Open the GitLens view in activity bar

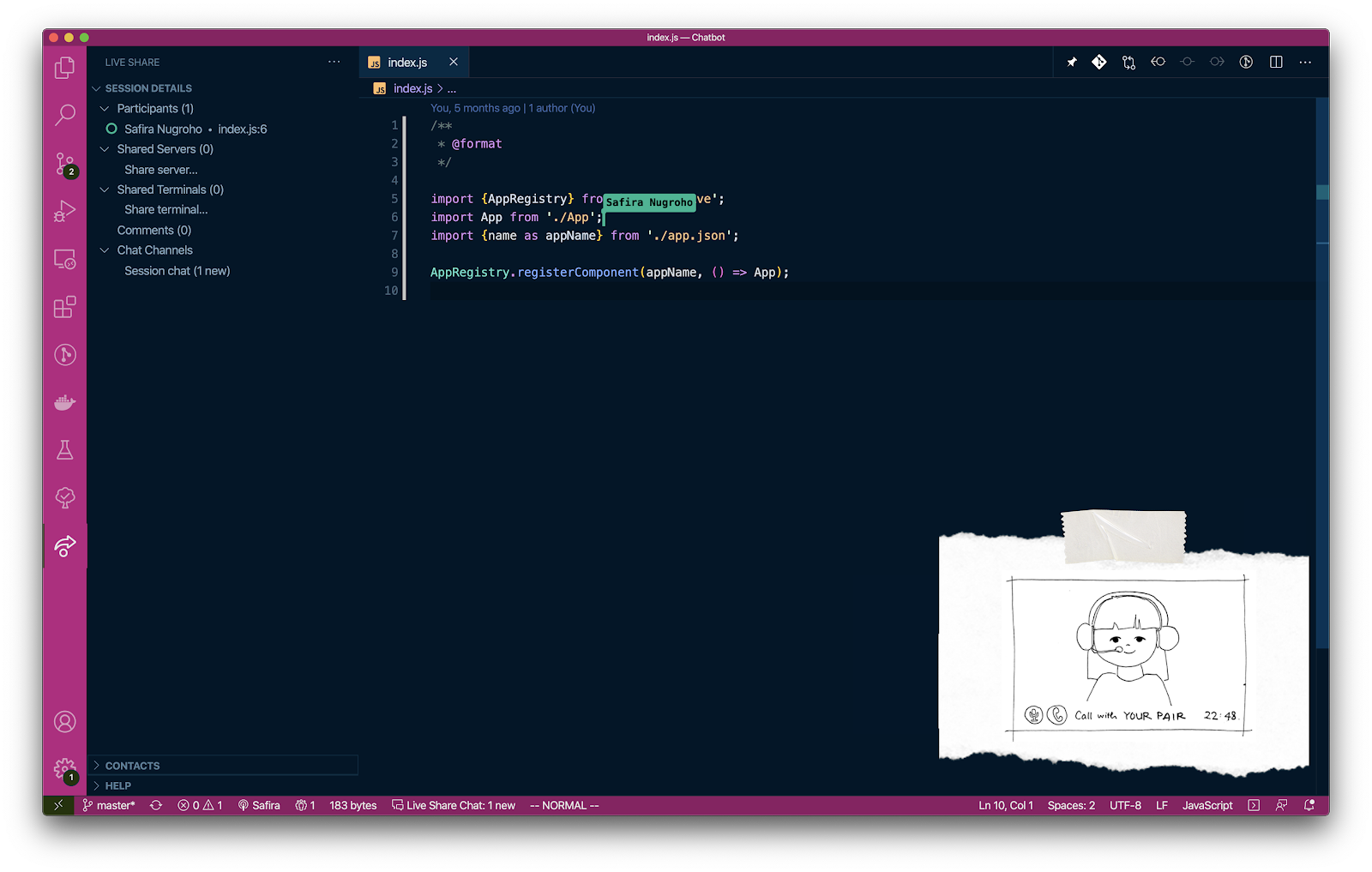tap(64, 355)
